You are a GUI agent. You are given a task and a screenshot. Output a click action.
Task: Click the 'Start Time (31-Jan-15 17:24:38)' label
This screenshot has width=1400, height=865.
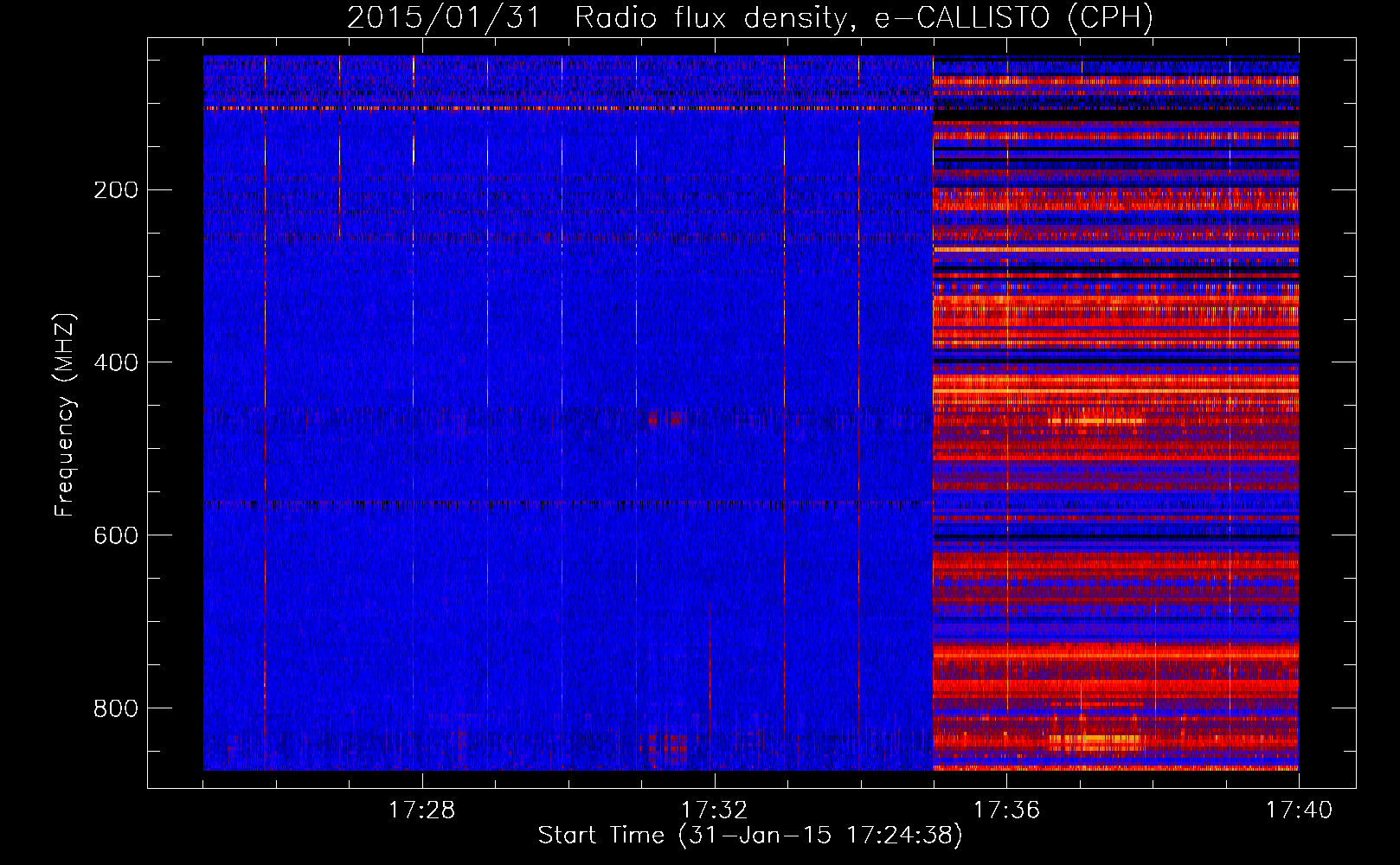coord(750,836)
